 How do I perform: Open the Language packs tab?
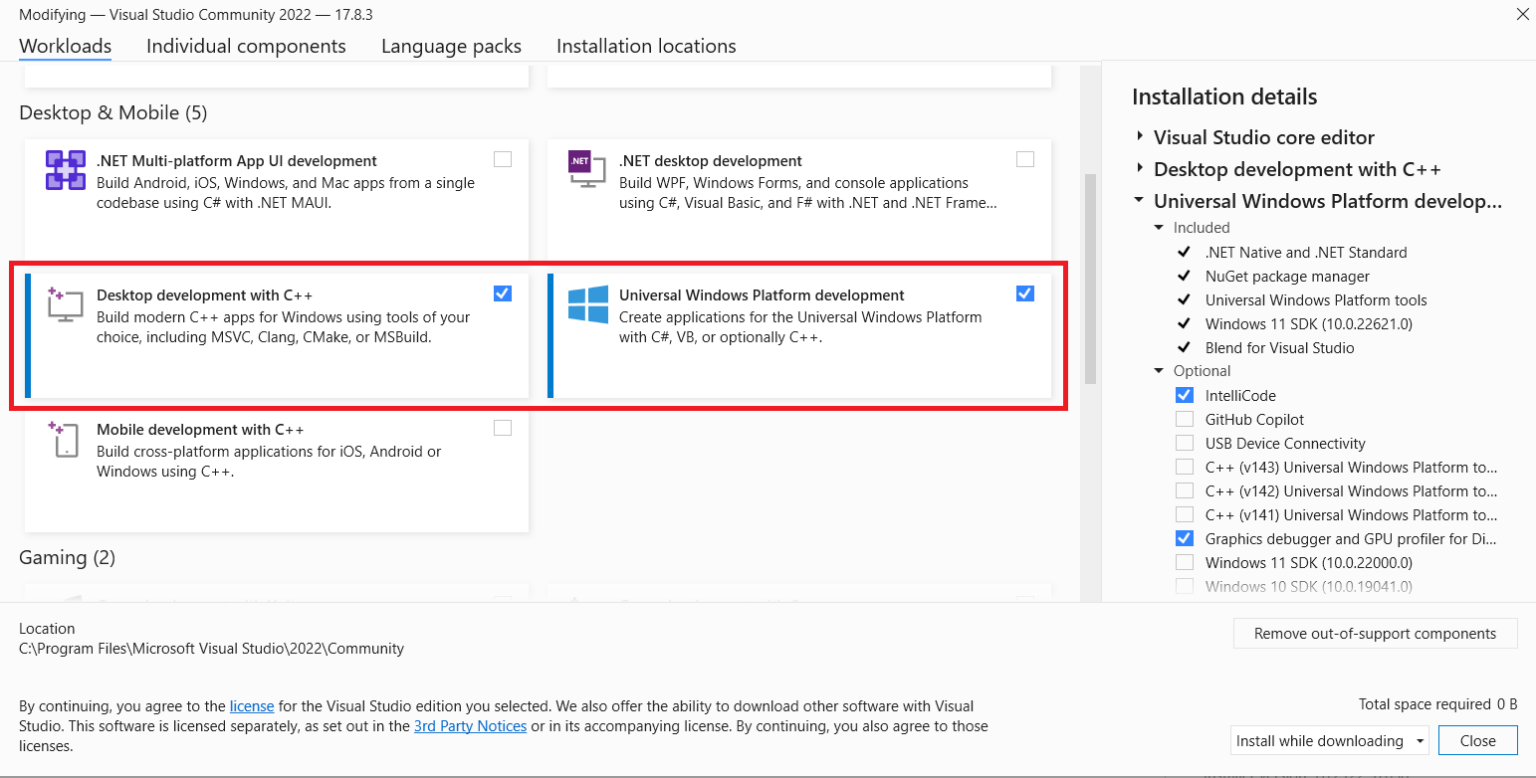[x=451, y=46]
